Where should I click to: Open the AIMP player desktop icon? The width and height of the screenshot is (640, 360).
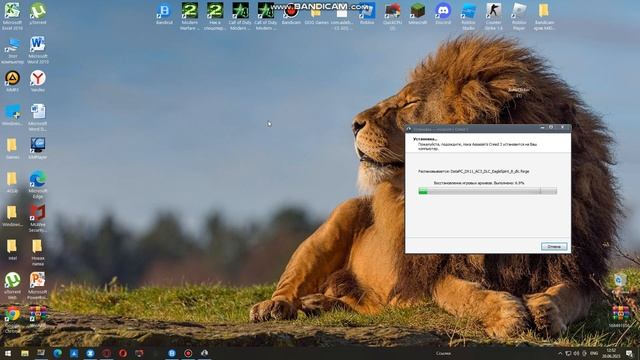click(12, 81)
